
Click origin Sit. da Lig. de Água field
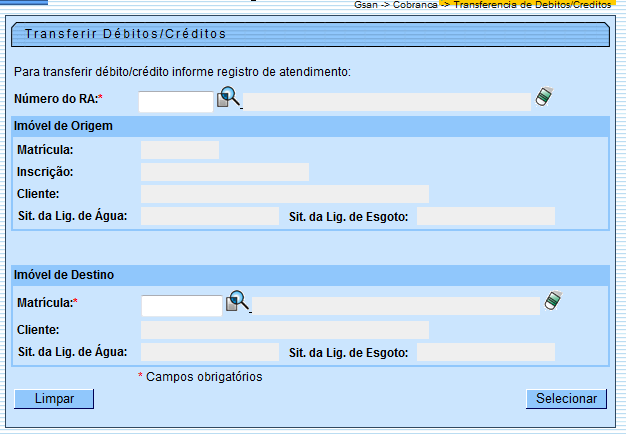click(210, 216)
